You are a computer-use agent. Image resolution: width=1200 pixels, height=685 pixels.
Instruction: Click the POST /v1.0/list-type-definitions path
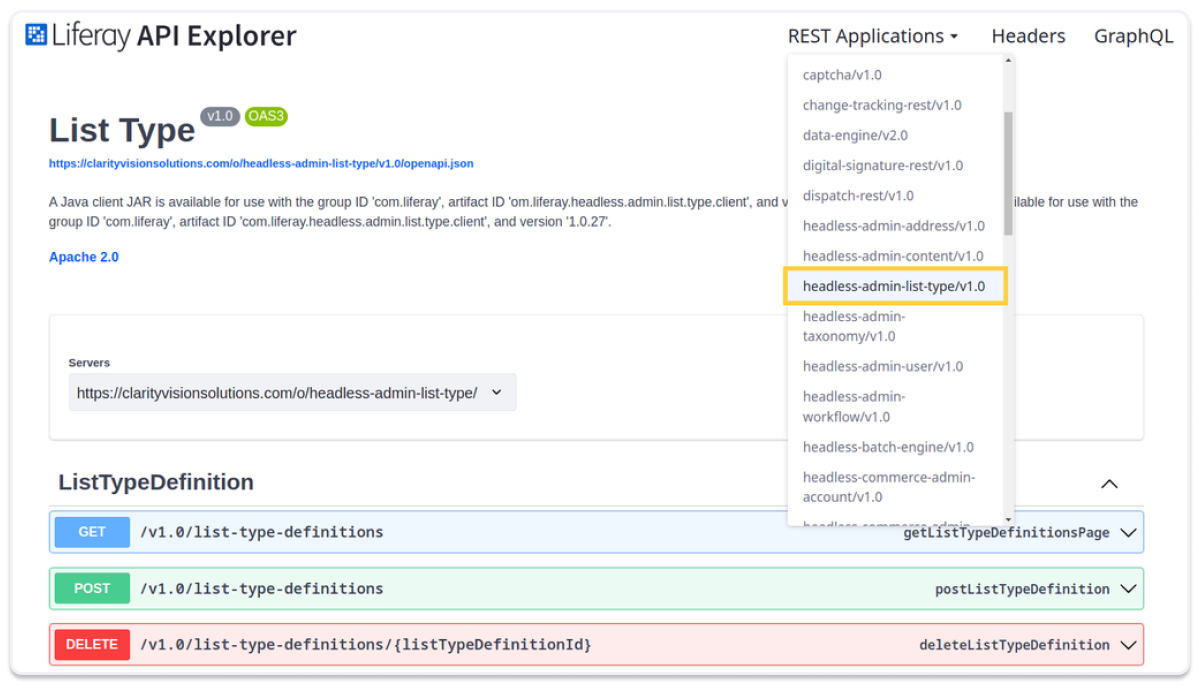coord(262,588)
